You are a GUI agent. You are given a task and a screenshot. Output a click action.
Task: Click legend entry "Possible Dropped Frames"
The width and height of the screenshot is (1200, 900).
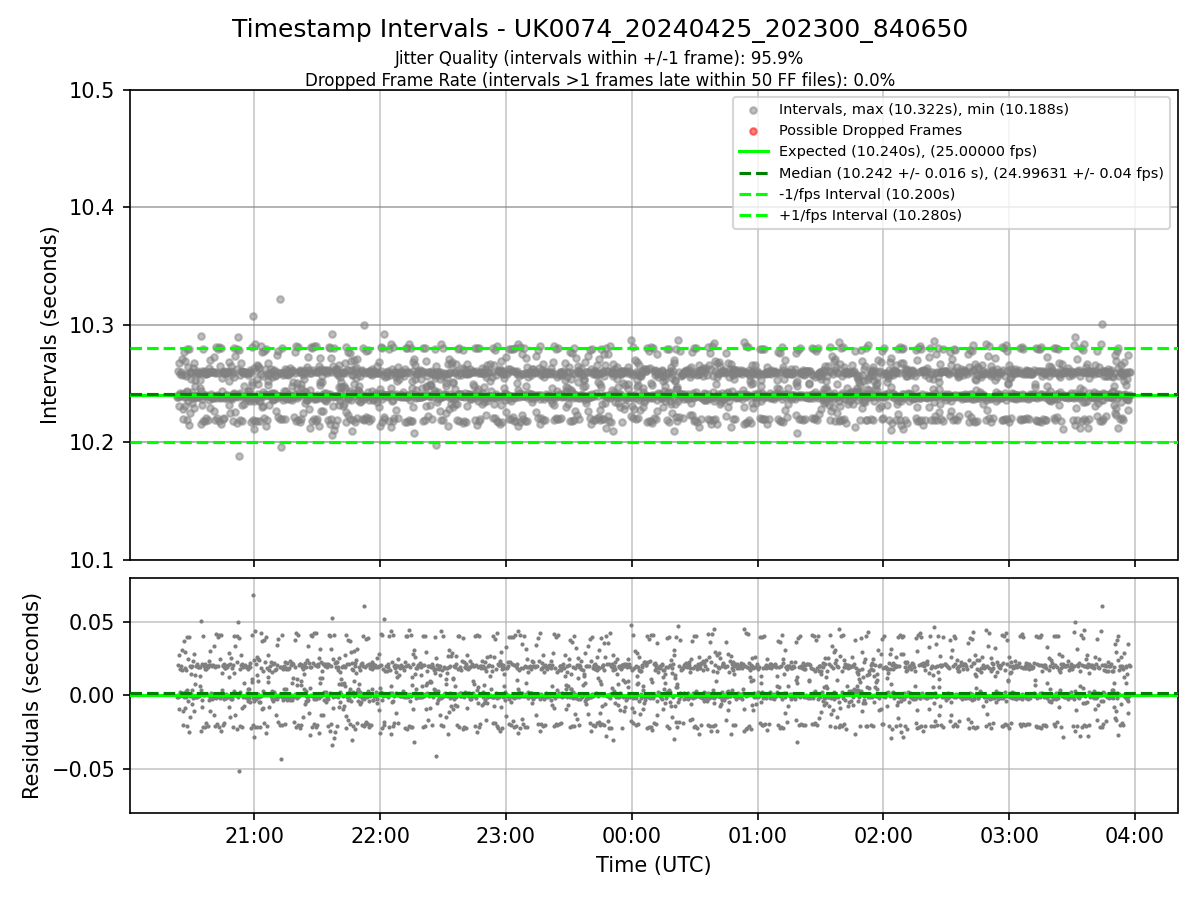[870, 130]
